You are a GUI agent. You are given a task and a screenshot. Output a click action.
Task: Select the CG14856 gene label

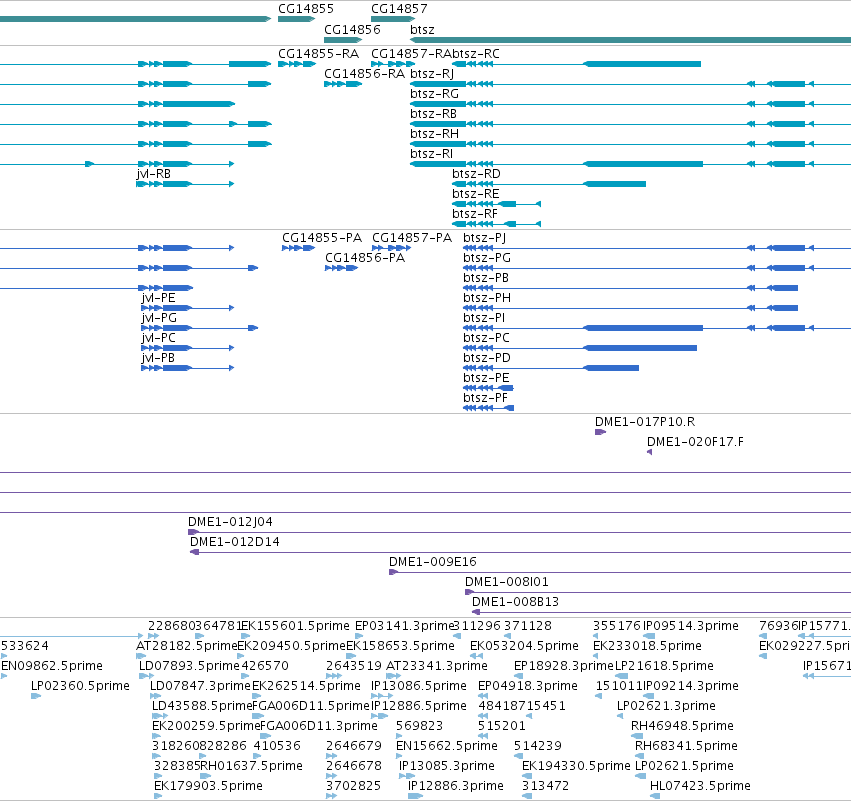click(x=352, y=29)
